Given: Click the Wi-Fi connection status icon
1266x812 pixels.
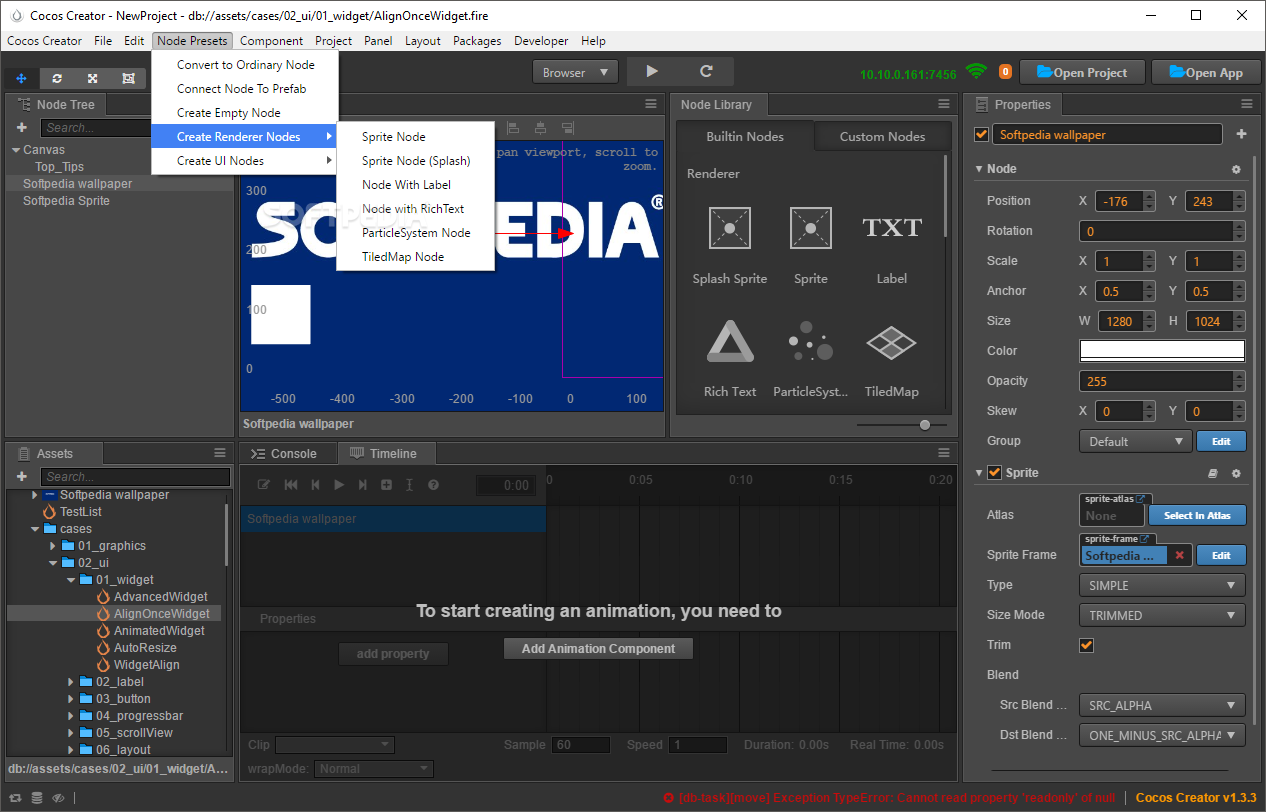Looking at the screenshot, I should click(976, 72).
